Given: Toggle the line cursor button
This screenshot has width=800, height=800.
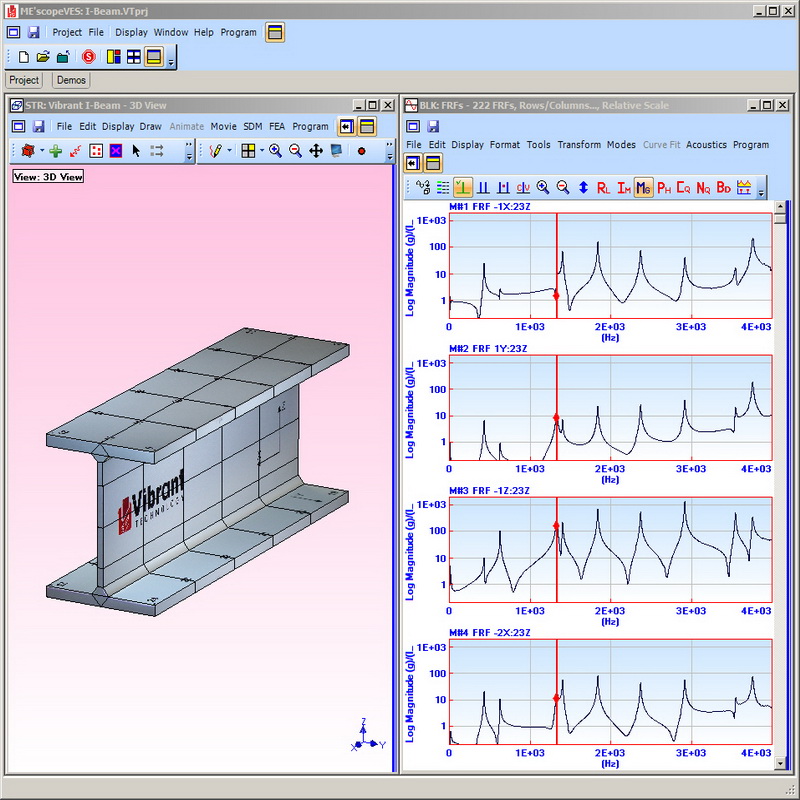Looking at the screenshot, I should click(x=463, y=187).
